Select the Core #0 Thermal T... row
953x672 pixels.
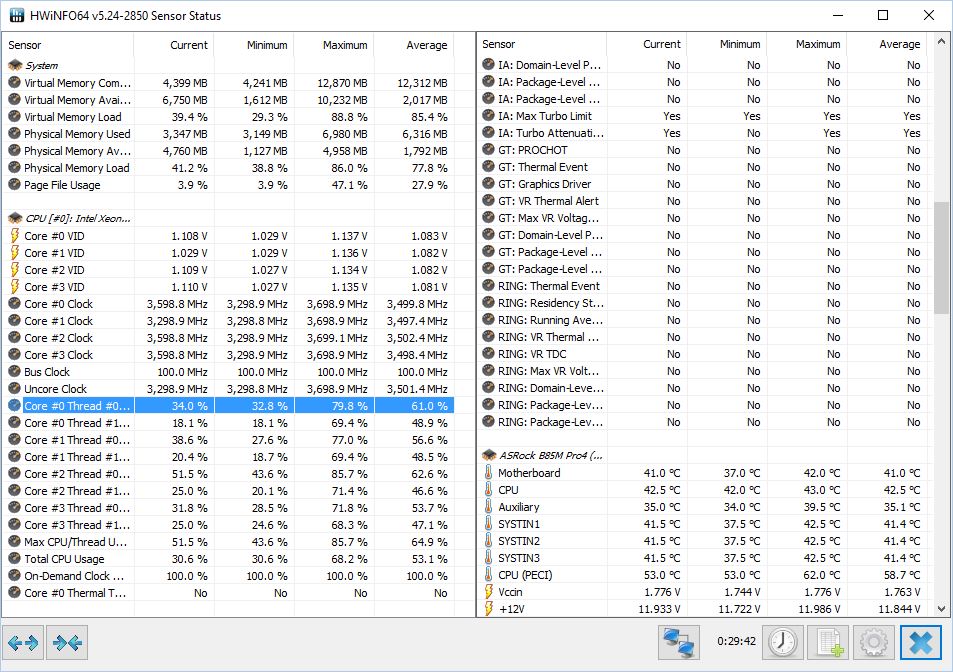(228, 593)
